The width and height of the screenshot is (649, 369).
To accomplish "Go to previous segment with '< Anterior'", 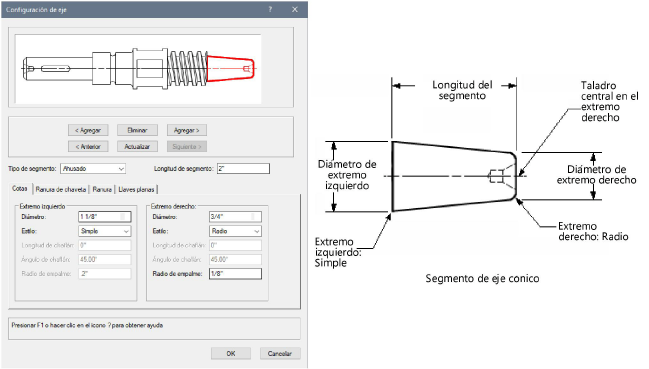I will click(x=88, y=146).
